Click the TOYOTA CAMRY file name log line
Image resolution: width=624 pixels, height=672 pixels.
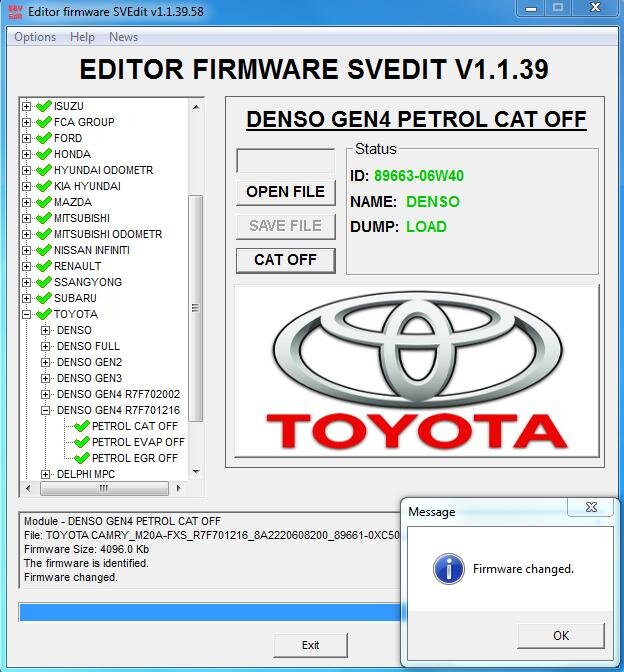212,535
